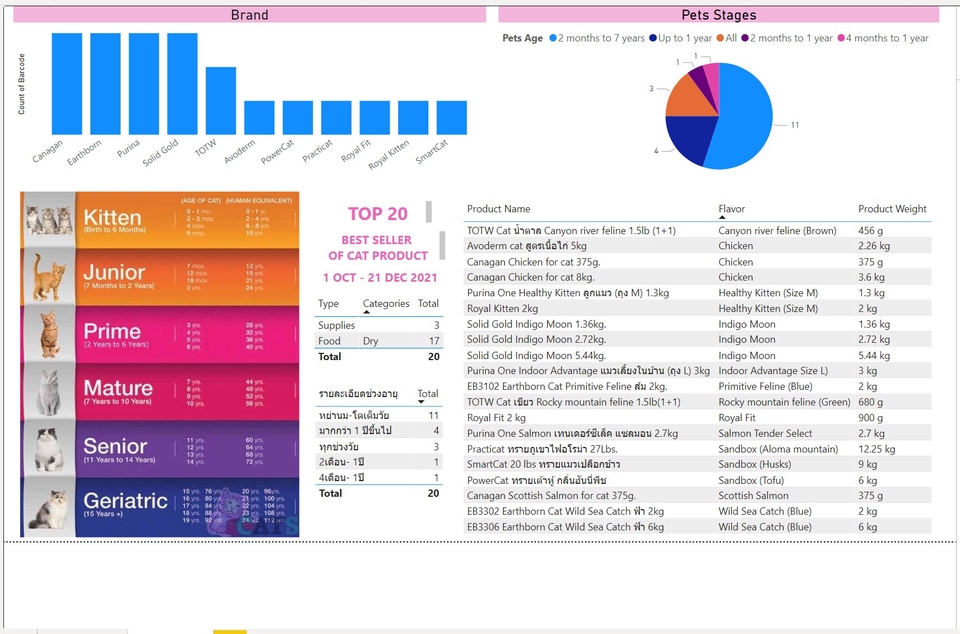This screenshot has width=960, height=634.
Task: Click the PowerCat bar in Brand chart
Action: (x=298, y=118)
